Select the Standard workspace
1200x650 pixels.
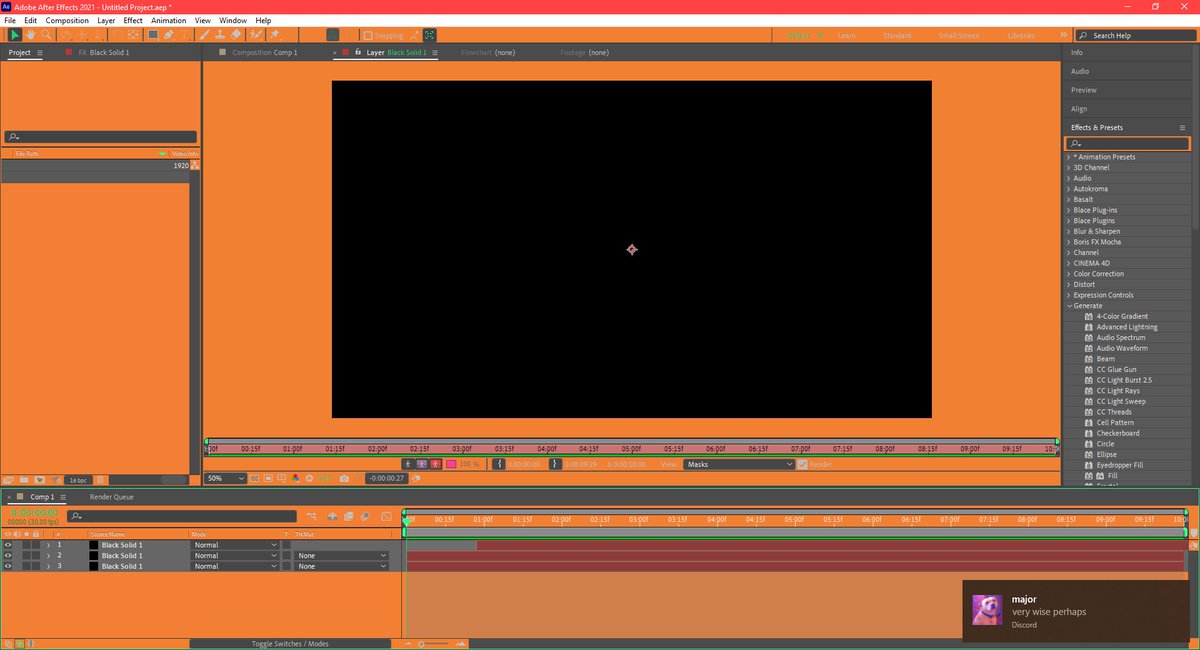pyautogui.click(x=897, y=36)
